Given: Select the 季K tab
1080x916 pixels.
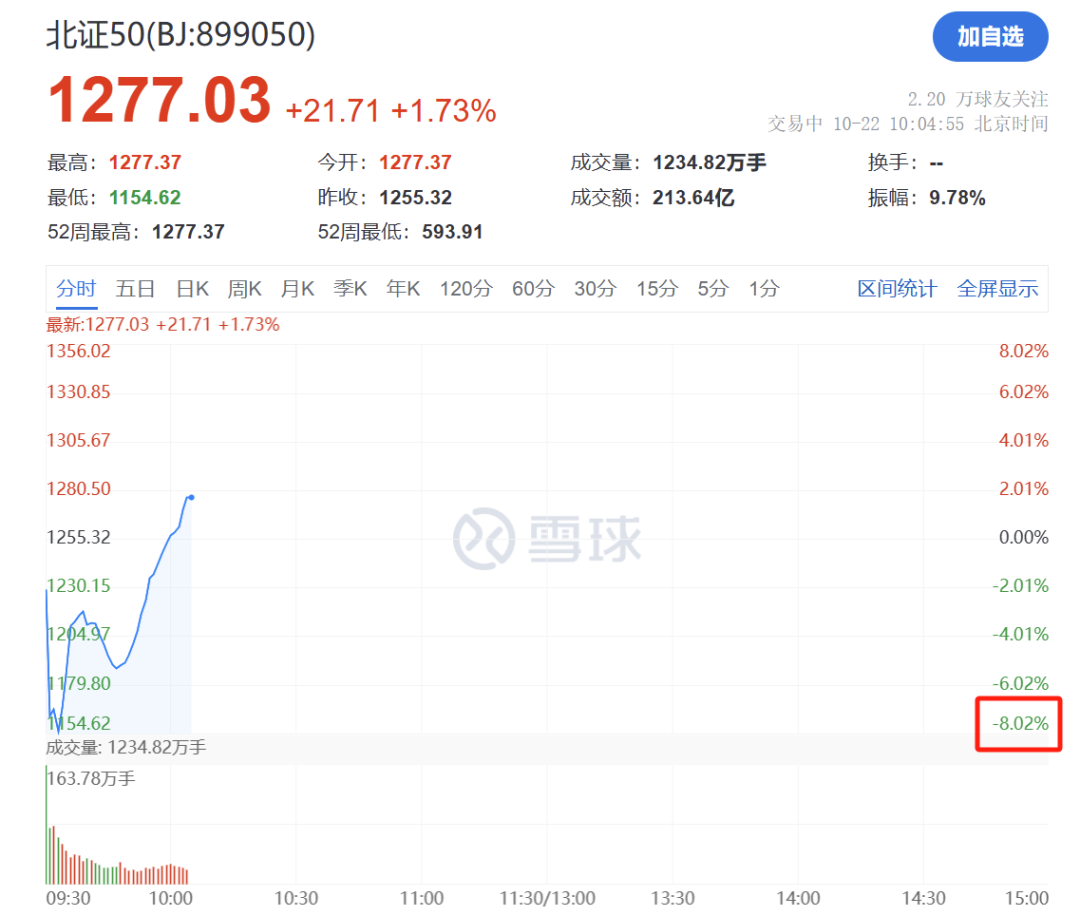Looking at the screenshot, I should [x=350, y=289].
